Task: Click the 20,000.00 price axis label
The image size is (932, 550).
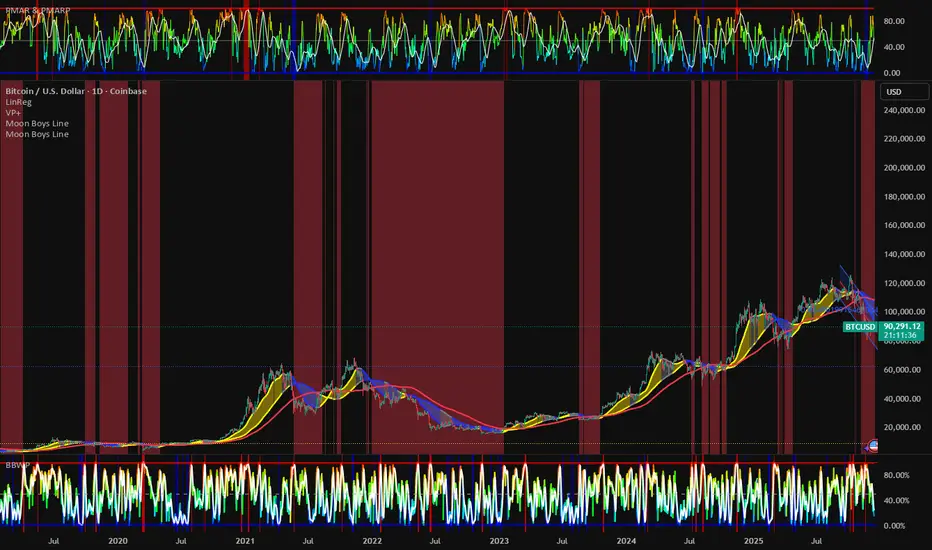Action: coord(904,427)
